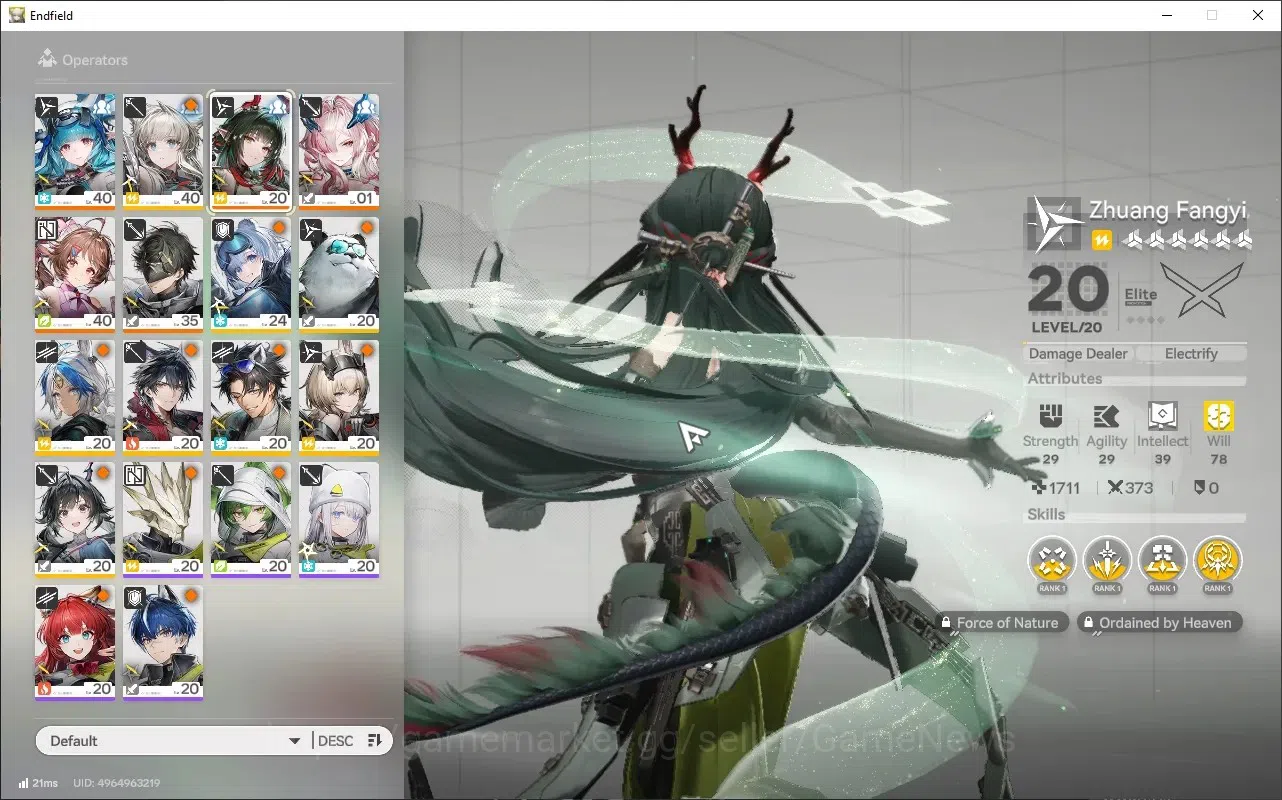The image size is (1282, 800).
Task: Toggle the DESC sort order
Action: 336,741
